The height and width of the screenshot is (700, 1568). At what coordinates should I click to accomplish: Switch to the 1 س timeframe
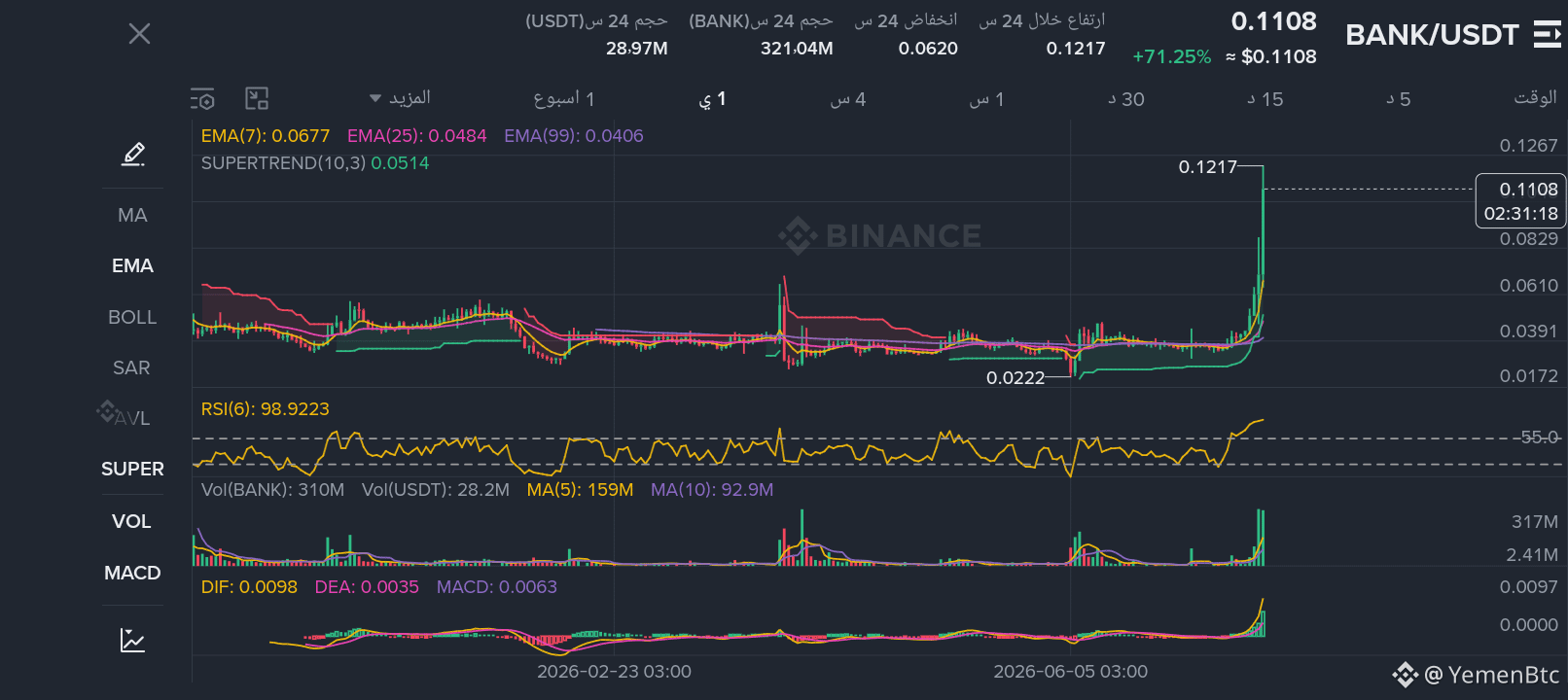pos(986,99)
